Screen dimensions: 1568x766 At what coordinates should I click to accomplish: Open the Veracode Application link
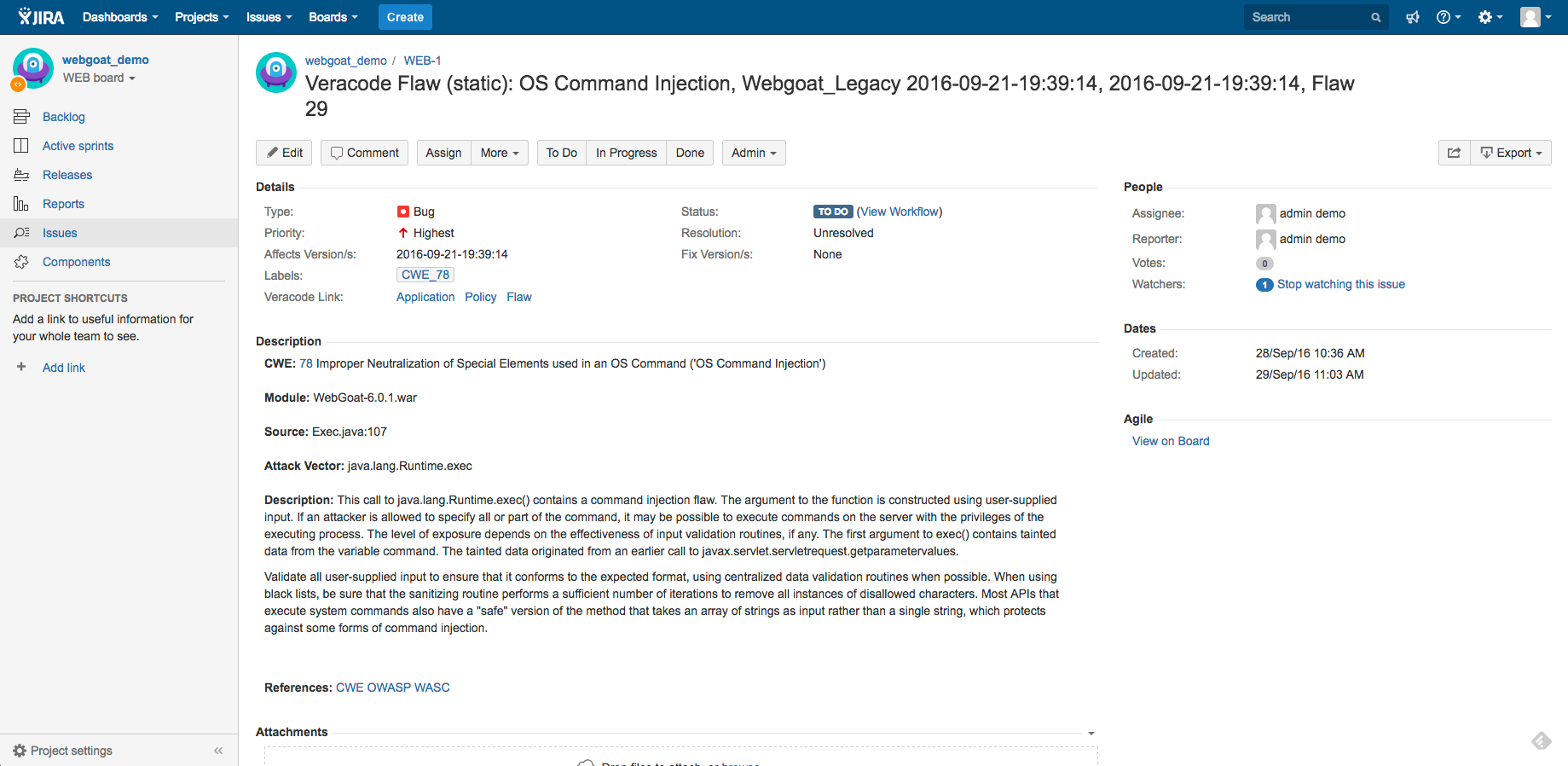point(425,297)
